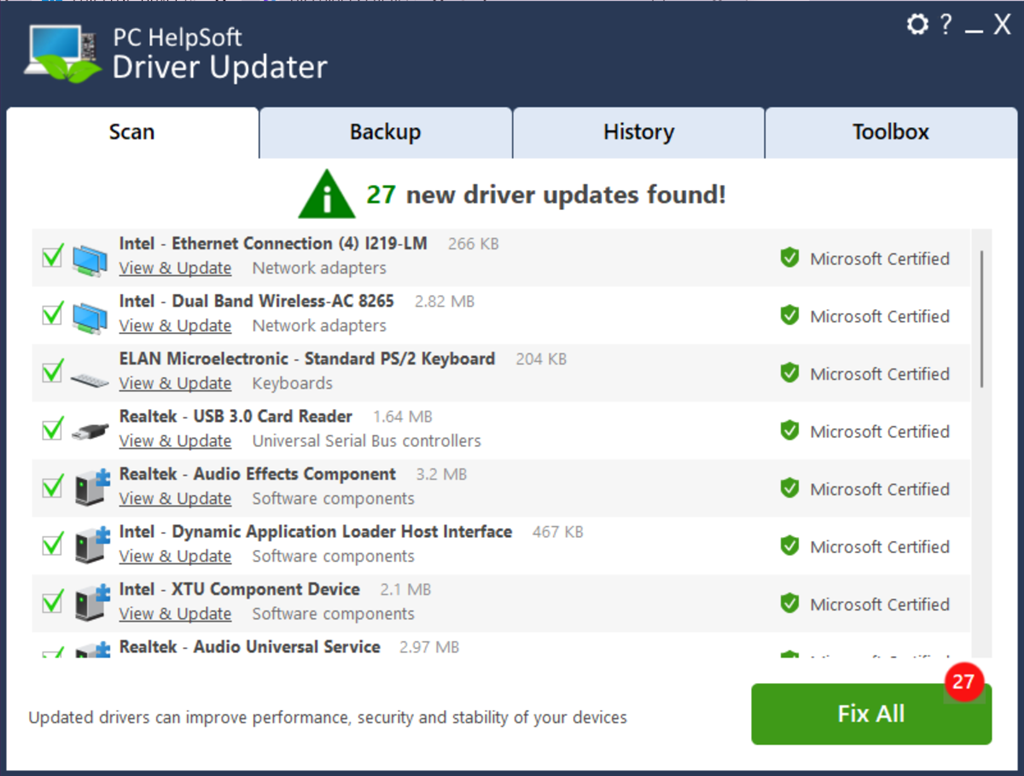This screenshot has width=1024, height=776.
Task: Click the Fix All button
Action: tap(871, 714)
